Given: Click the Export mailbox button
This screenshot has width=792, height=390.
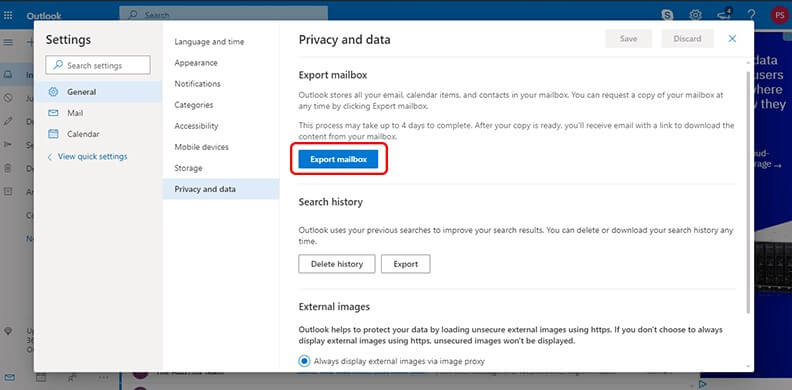Looking at the screenshot, I should coord(338,159).
